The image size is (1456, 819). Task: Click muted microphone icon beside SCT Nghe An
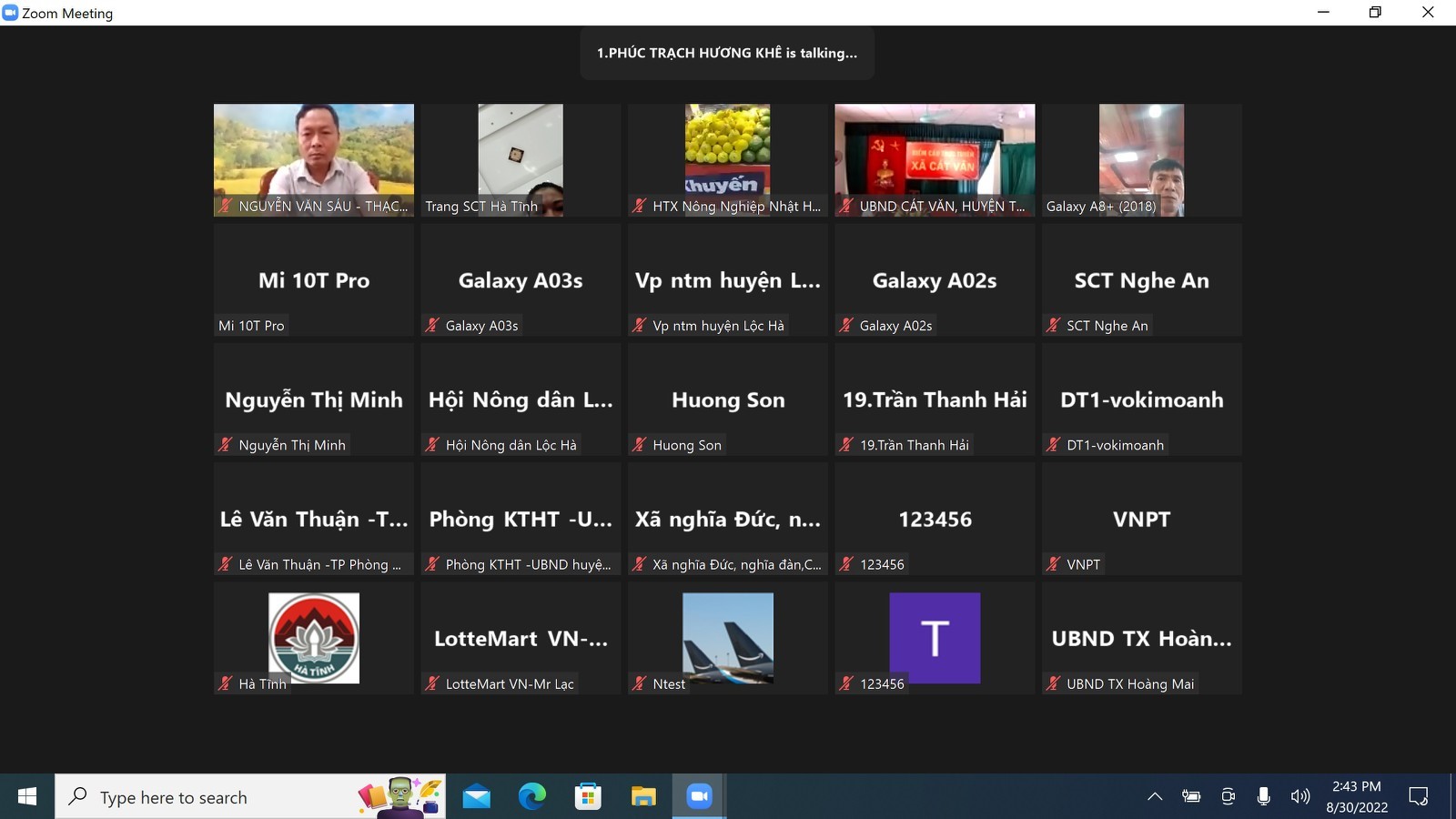(x=1053, y=325)
